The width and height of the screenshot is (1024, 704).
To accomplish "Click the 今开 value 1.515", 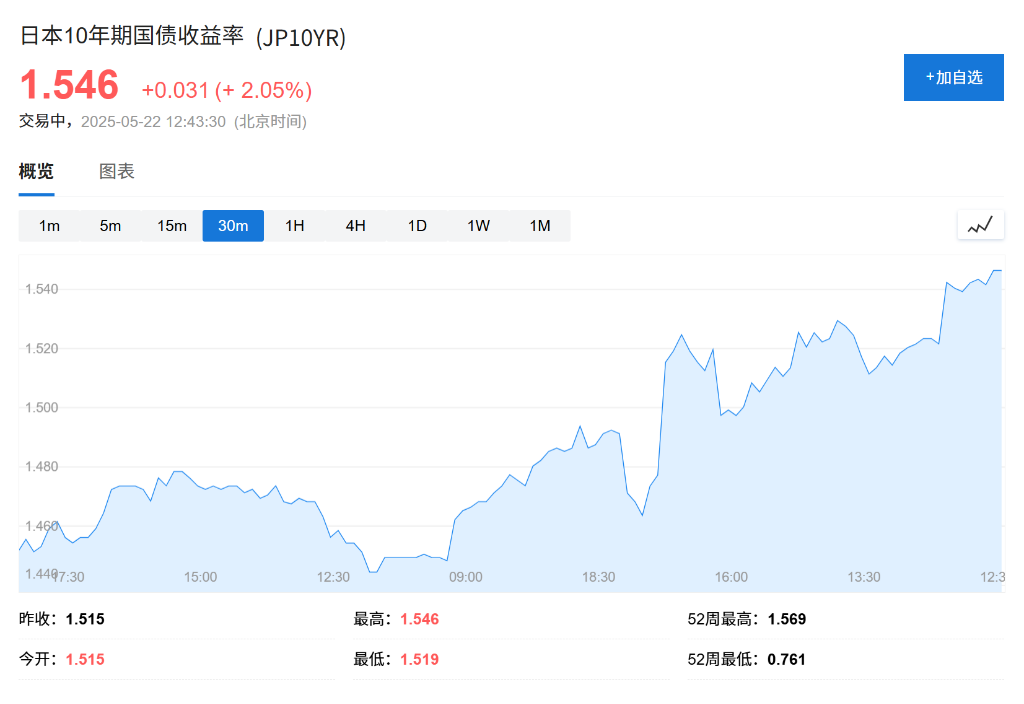I will click(85, 660).
